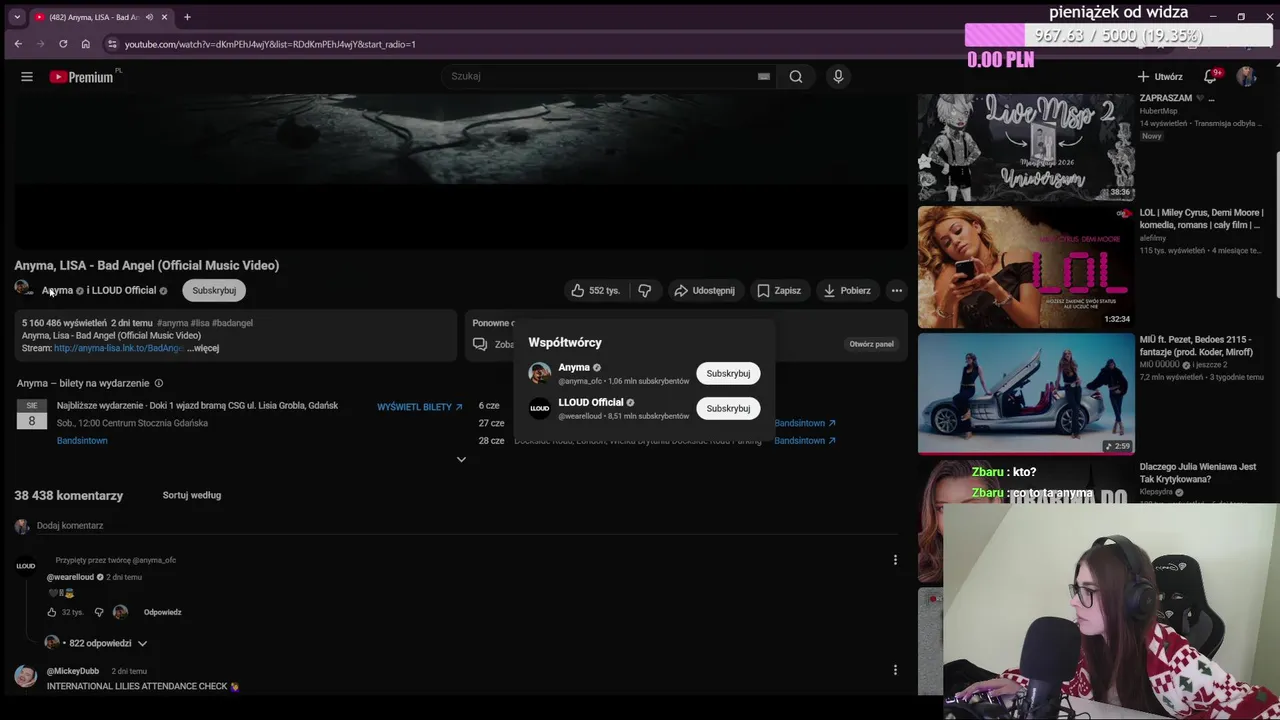Subscribe to LLOUD Official in popup
This screenshot has width=1280, height=720.
728,408
